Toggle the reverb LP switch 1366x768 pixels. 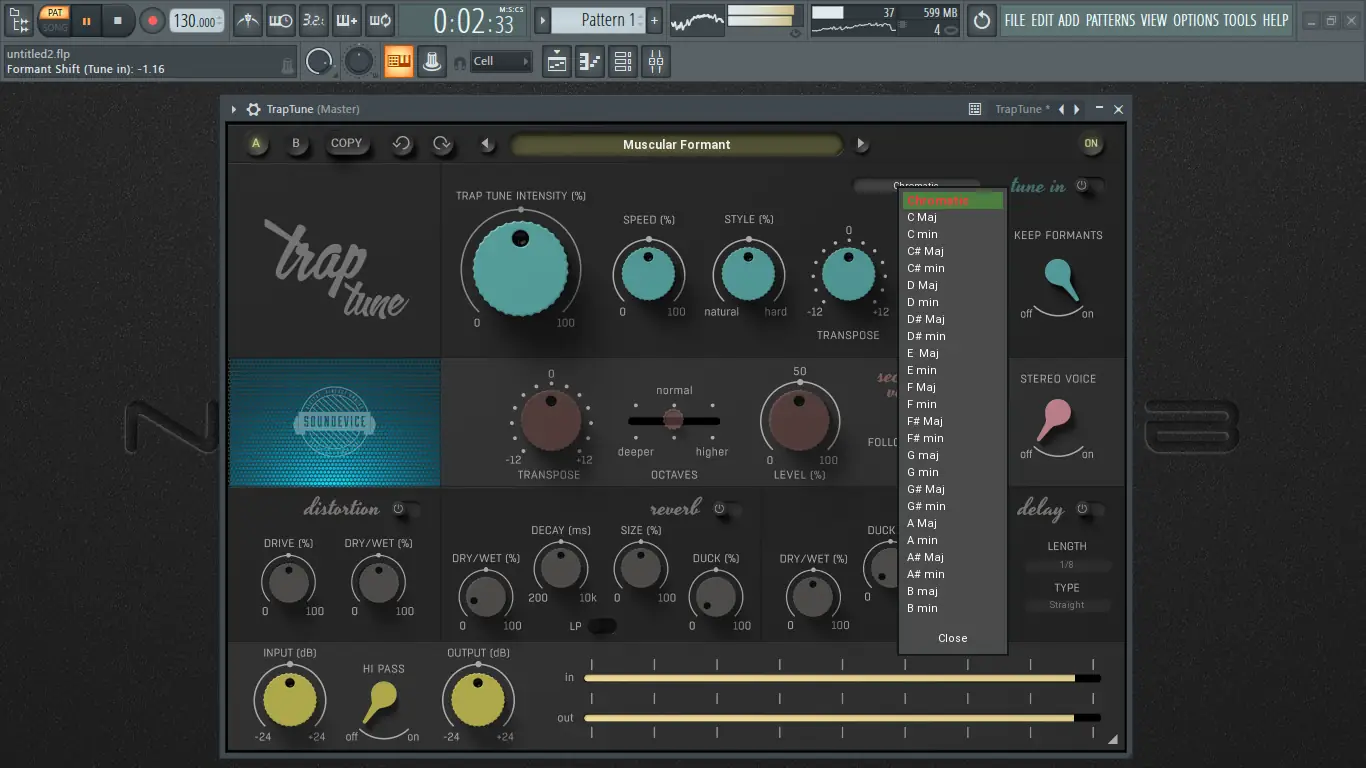[602, 626]
